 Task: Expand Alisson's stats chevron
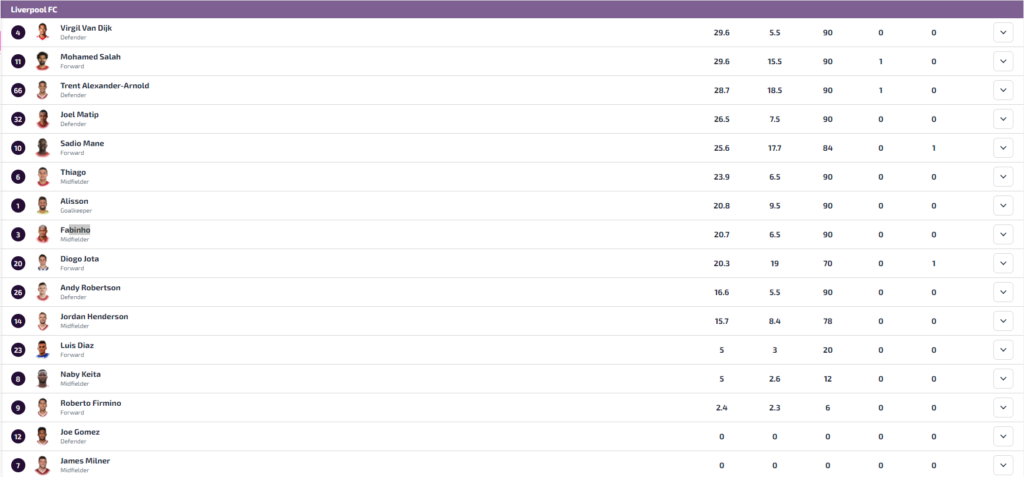1002,205
